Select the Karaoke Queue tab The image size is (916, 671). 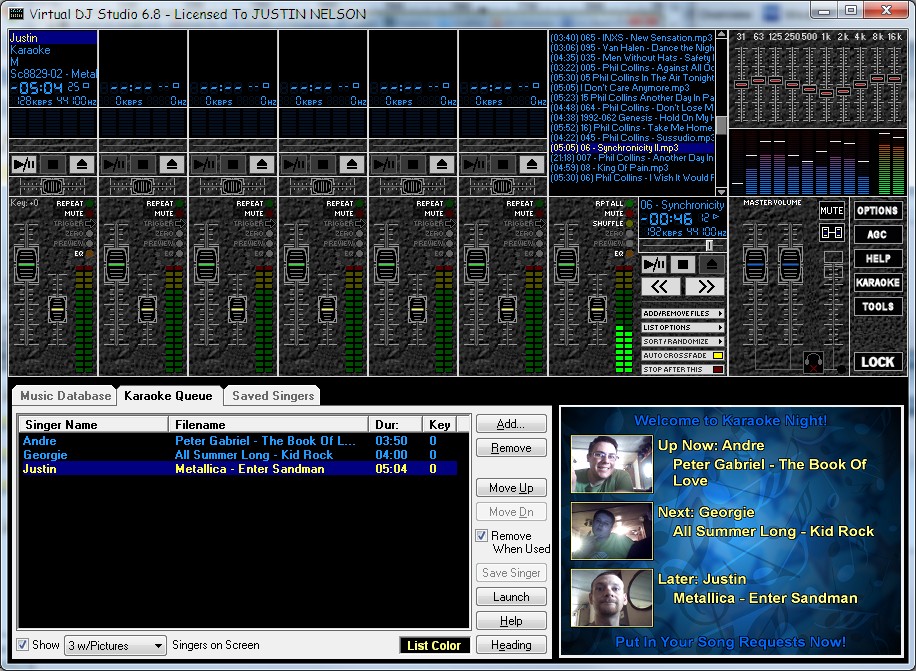168,396
